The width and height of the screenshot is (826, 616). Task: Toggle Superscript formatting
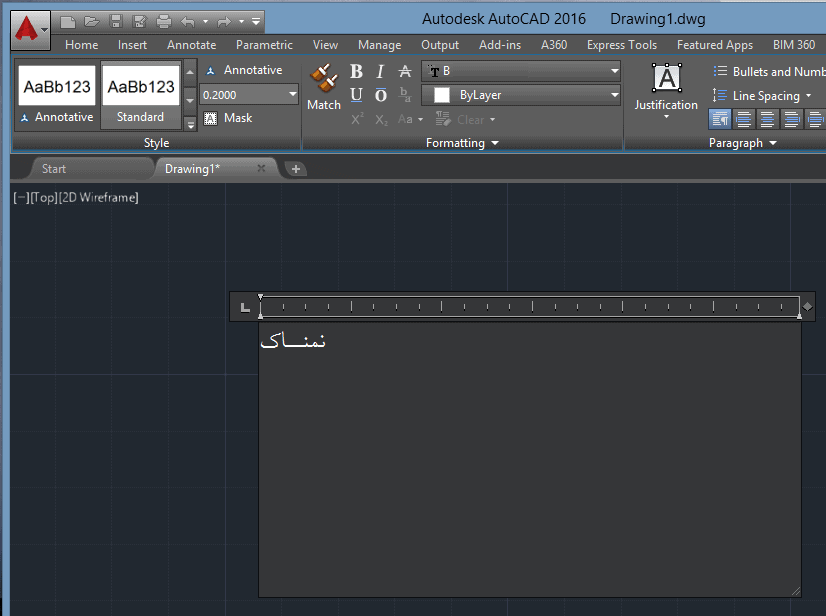click(x=357, y=120)
